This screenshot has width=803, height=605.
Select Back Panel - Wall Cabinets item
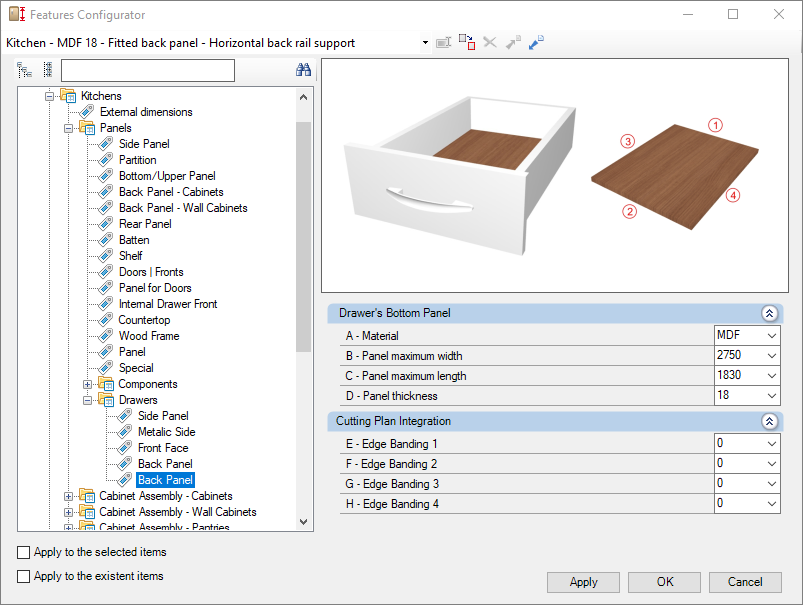(x=183, y=208)
